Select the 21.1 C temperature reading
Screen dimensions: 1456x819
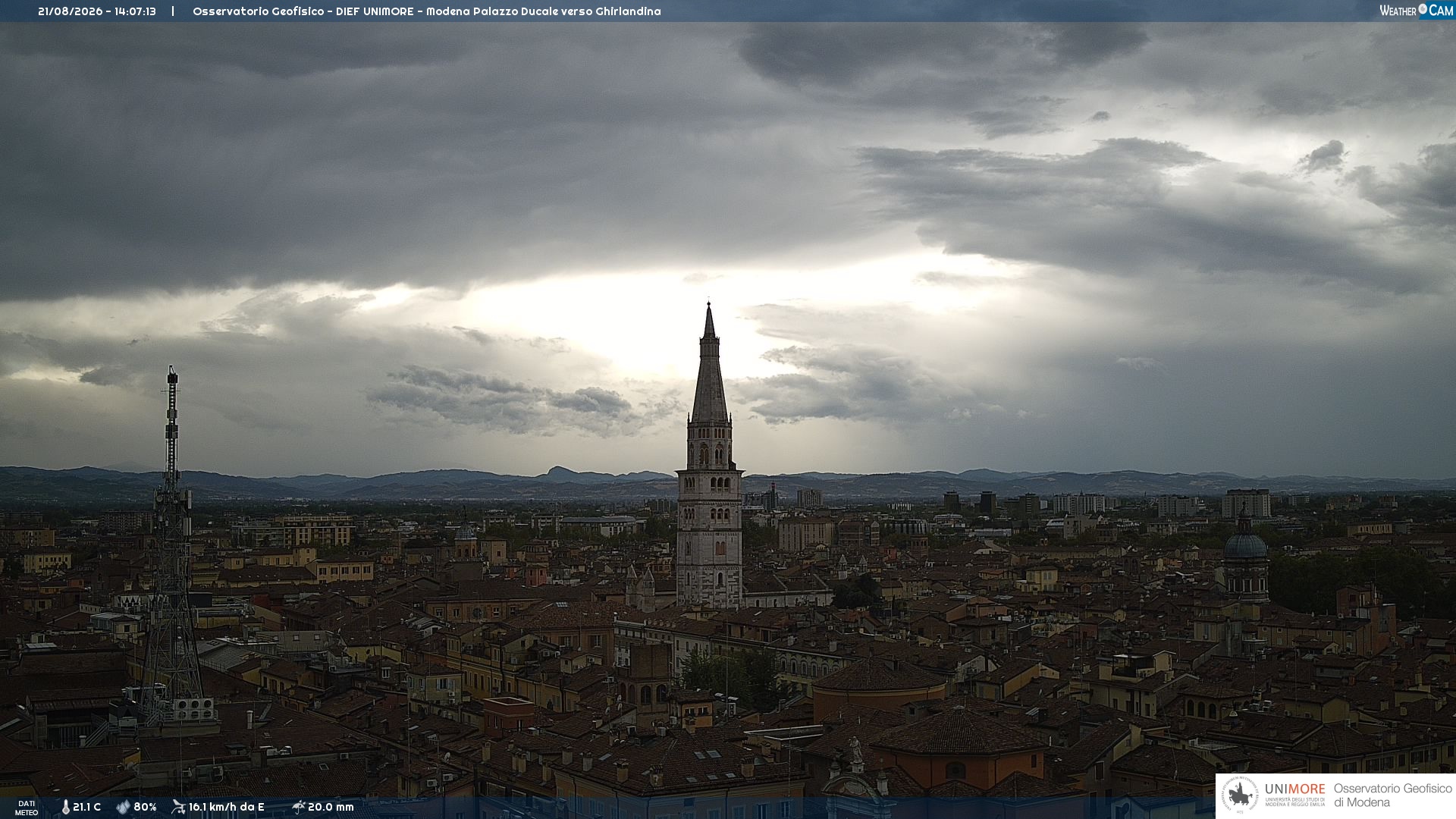pos(87,807)
